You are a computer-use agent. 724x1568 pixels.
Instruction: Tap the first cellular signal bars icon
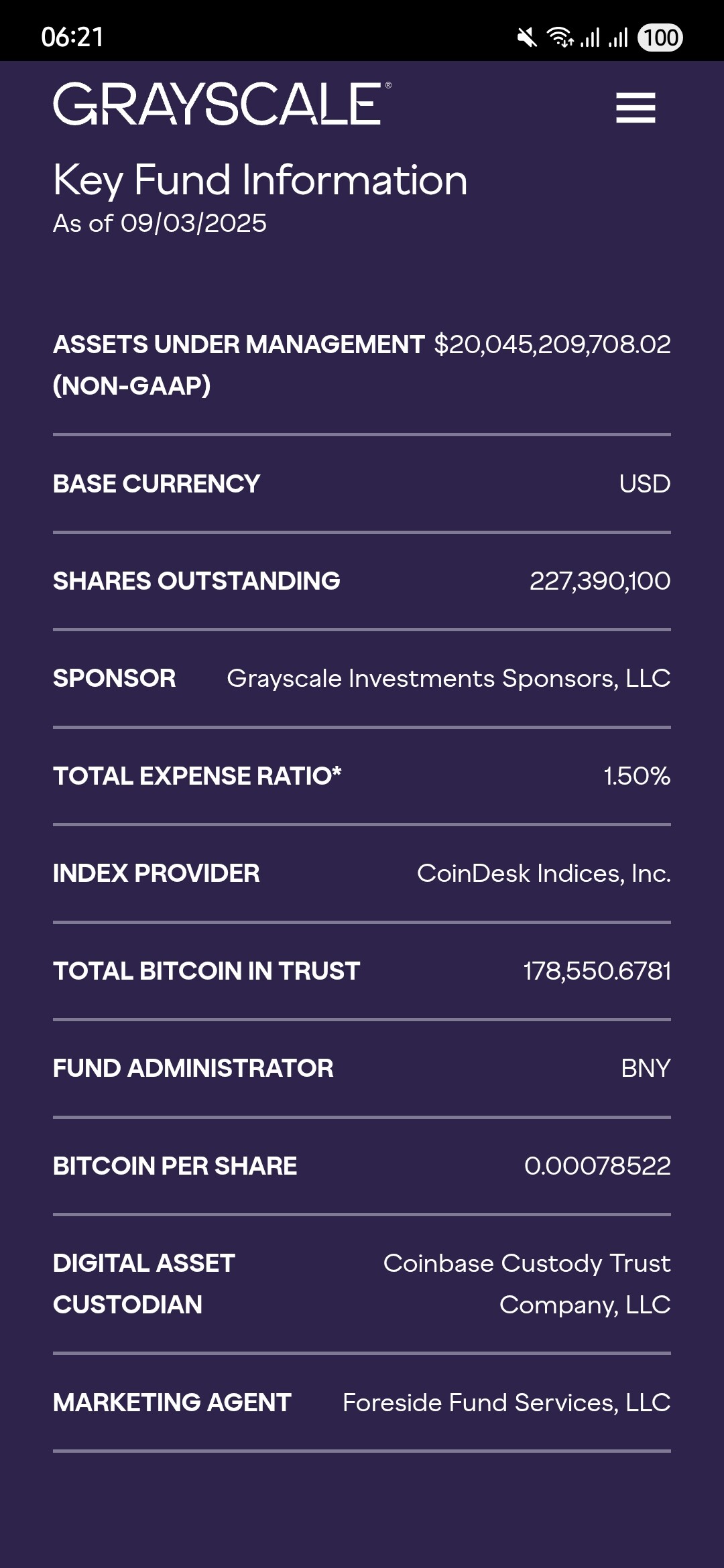(590, 38)
